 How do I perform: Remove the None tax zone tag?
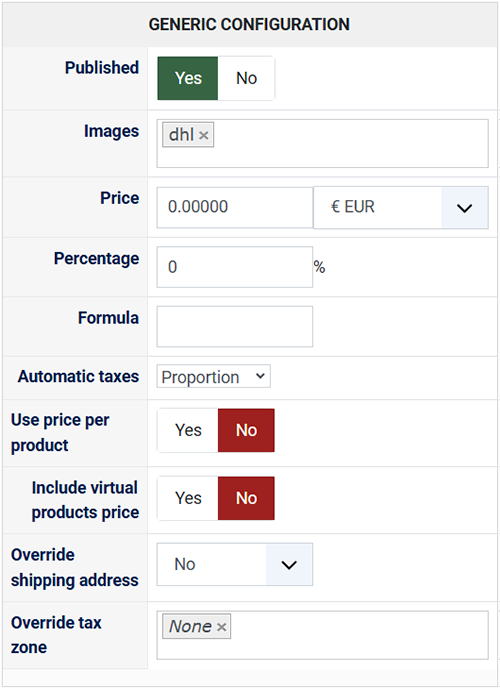pyautogui.click(x=221, y=627)
